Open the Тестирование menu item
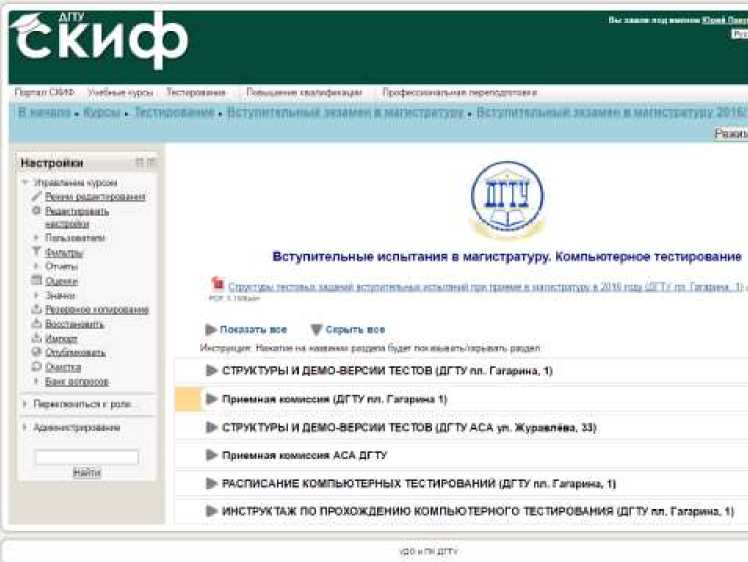This screenshot has width=748, height=562. pos(196,92)
